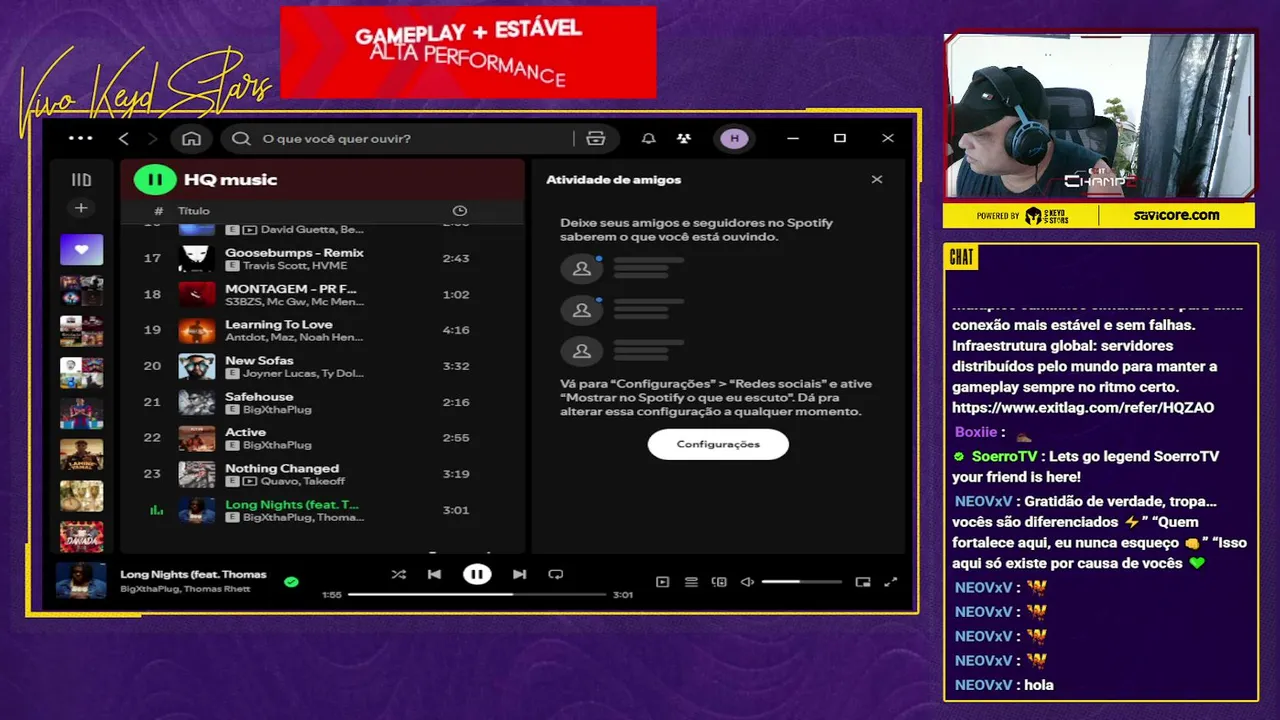1280x720 pixels.
Task: Select the track 'Goosebumps - Remix'
Action: pos(294,253)
